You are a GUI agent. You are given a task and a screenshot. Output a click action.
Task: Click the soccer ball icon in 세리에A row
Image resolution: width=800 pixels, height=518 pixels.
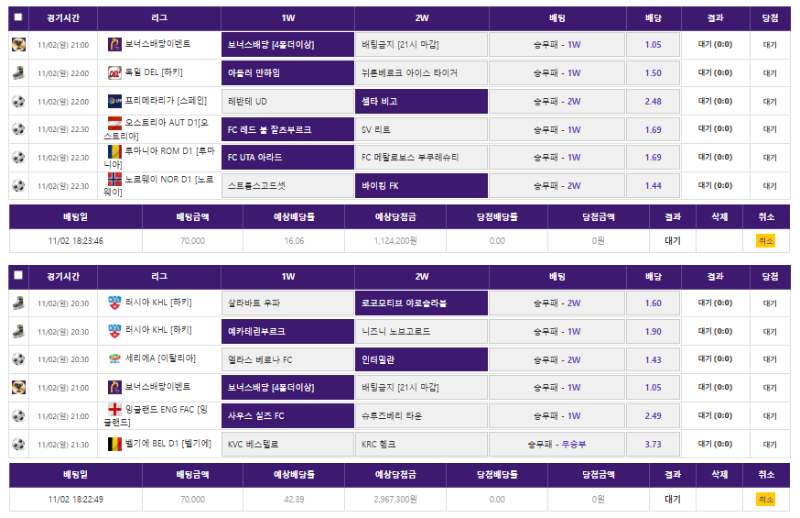pos(18,359)
